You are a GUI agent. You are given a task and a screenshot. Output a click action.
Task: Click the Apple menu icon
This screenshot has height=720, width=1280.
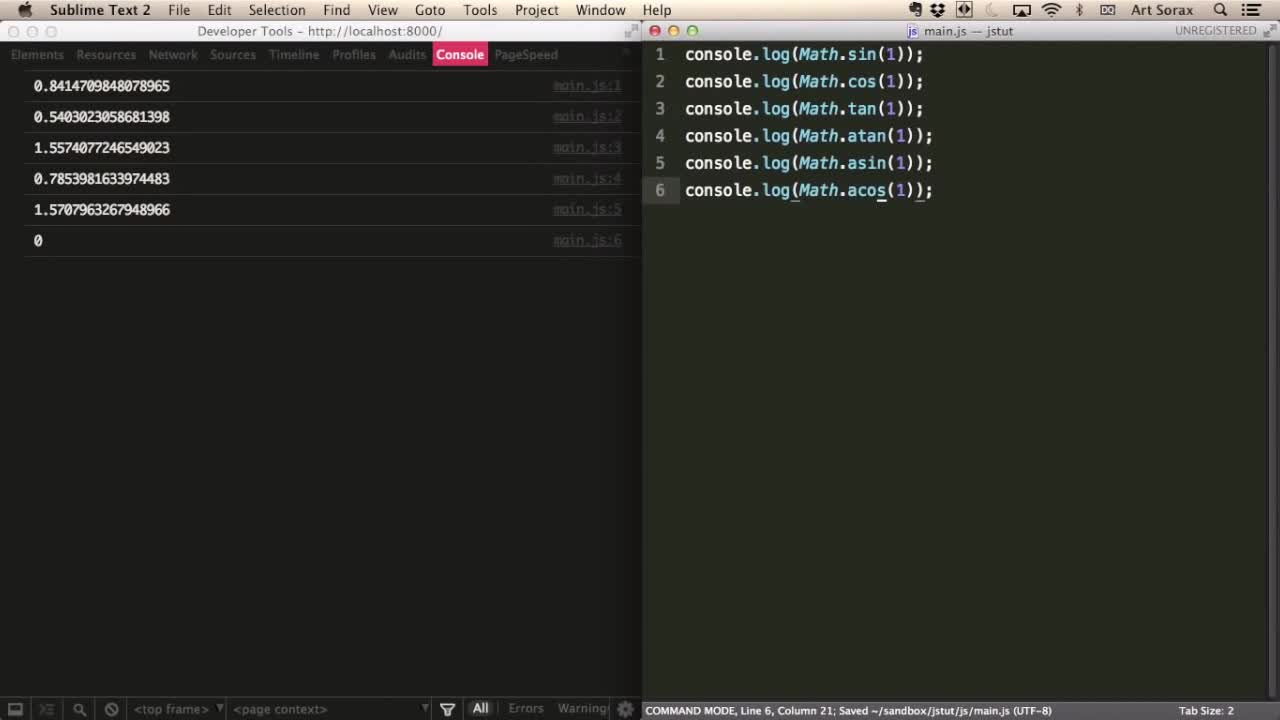(25, 10)
